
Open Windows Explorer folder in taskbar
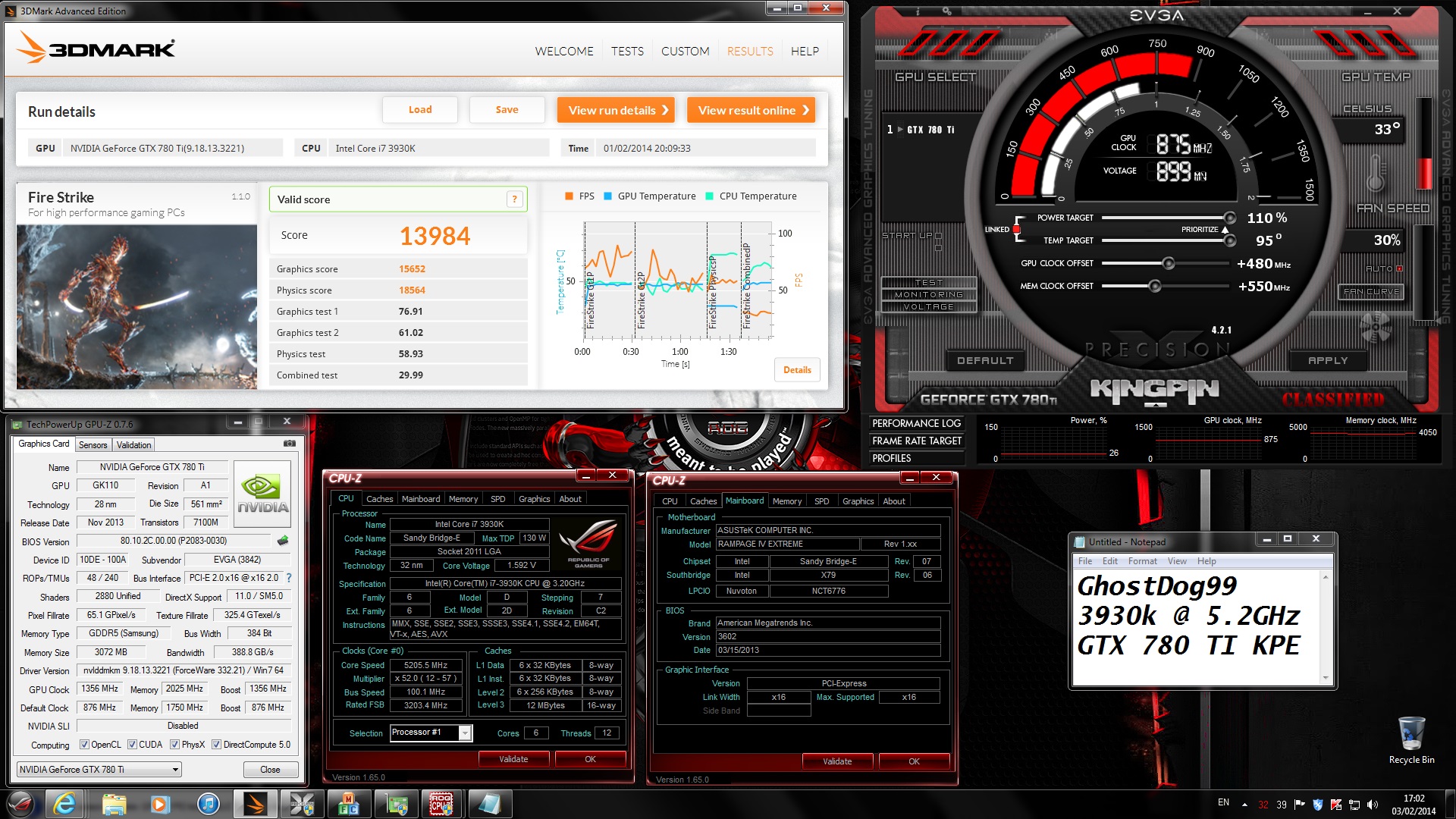tap(114, 804)
